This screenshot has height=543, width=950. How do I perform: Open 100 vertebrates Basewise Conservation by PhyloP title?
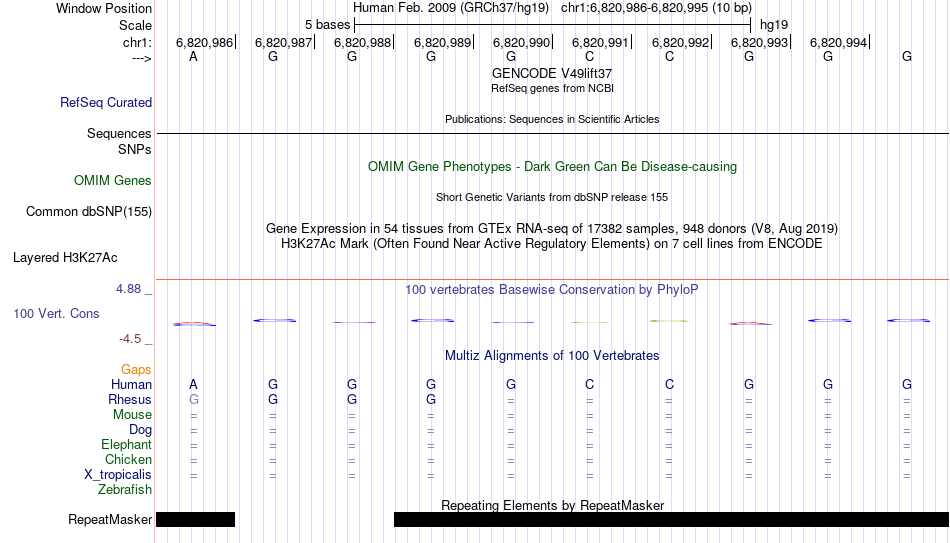[552, 290]
